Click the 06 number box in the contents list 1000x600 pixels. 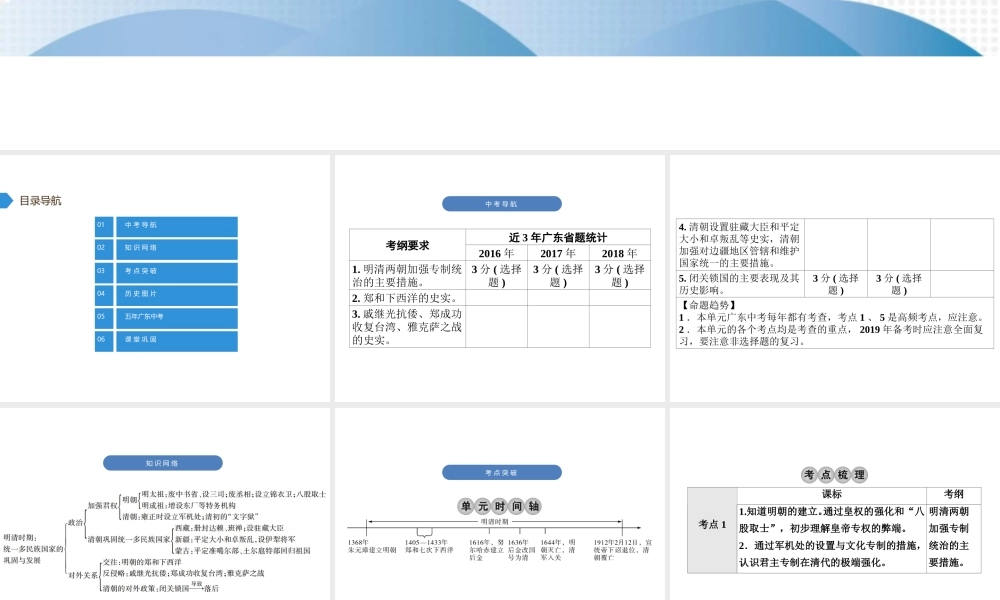[104, 341]
